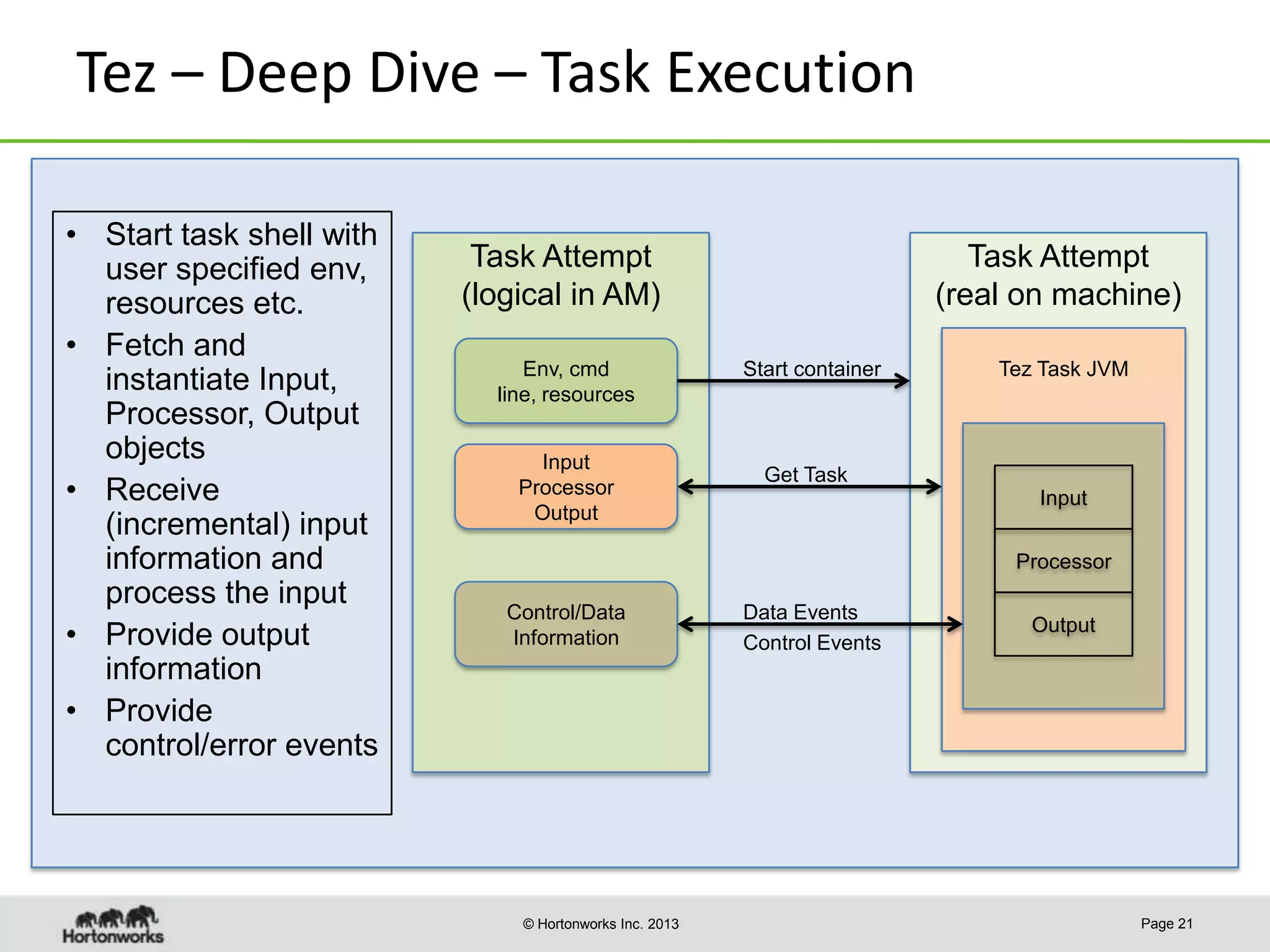Click the slide title 'Tez – Deep Dive – Task Execution'
Screen dimensions: 1270x952
click(x=495, y=73)
